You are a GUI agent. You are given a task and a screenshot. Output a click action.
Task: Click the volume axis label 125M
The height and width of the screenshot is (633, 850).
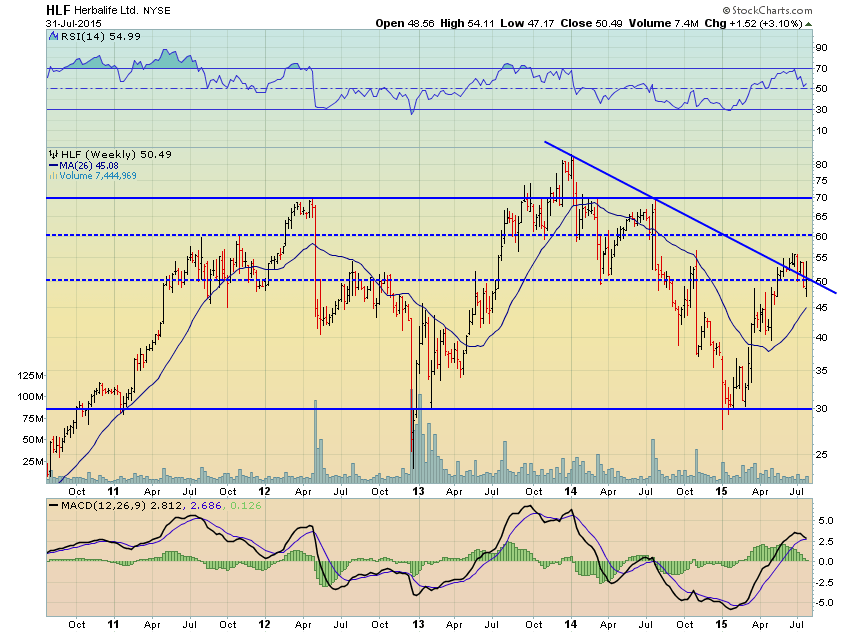pyautogui.click(x=30, y=376)
